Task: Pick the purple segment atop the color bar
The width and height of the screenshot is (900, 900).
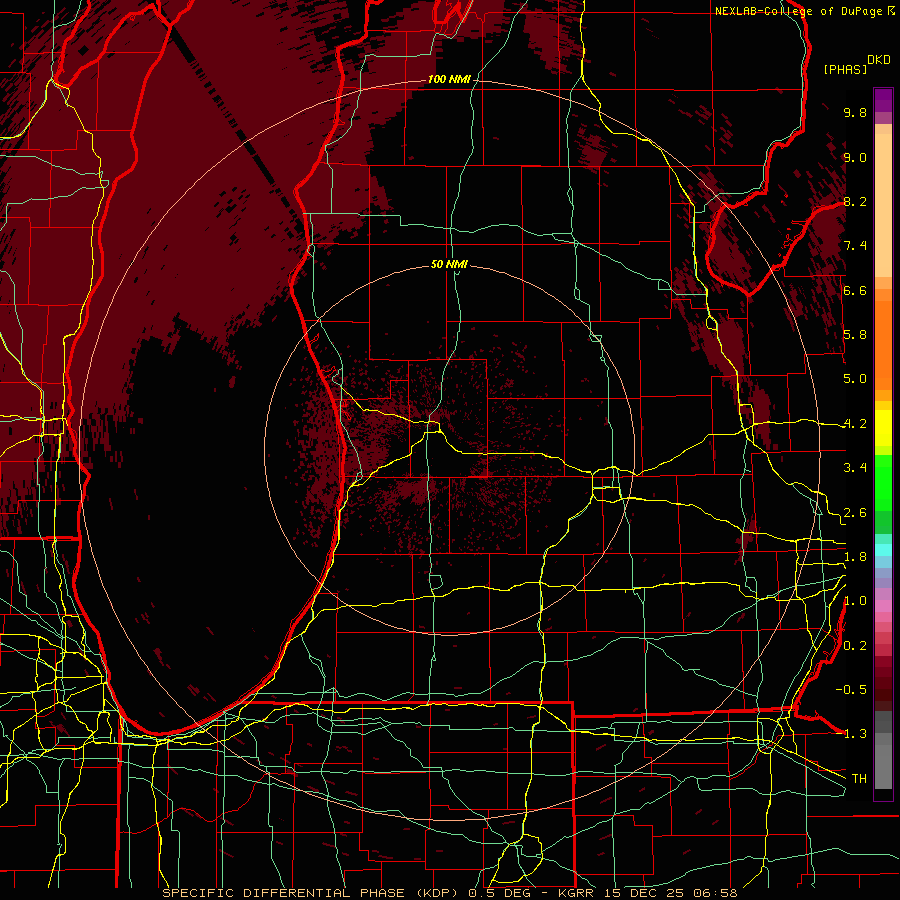Action: click(883, 100)
